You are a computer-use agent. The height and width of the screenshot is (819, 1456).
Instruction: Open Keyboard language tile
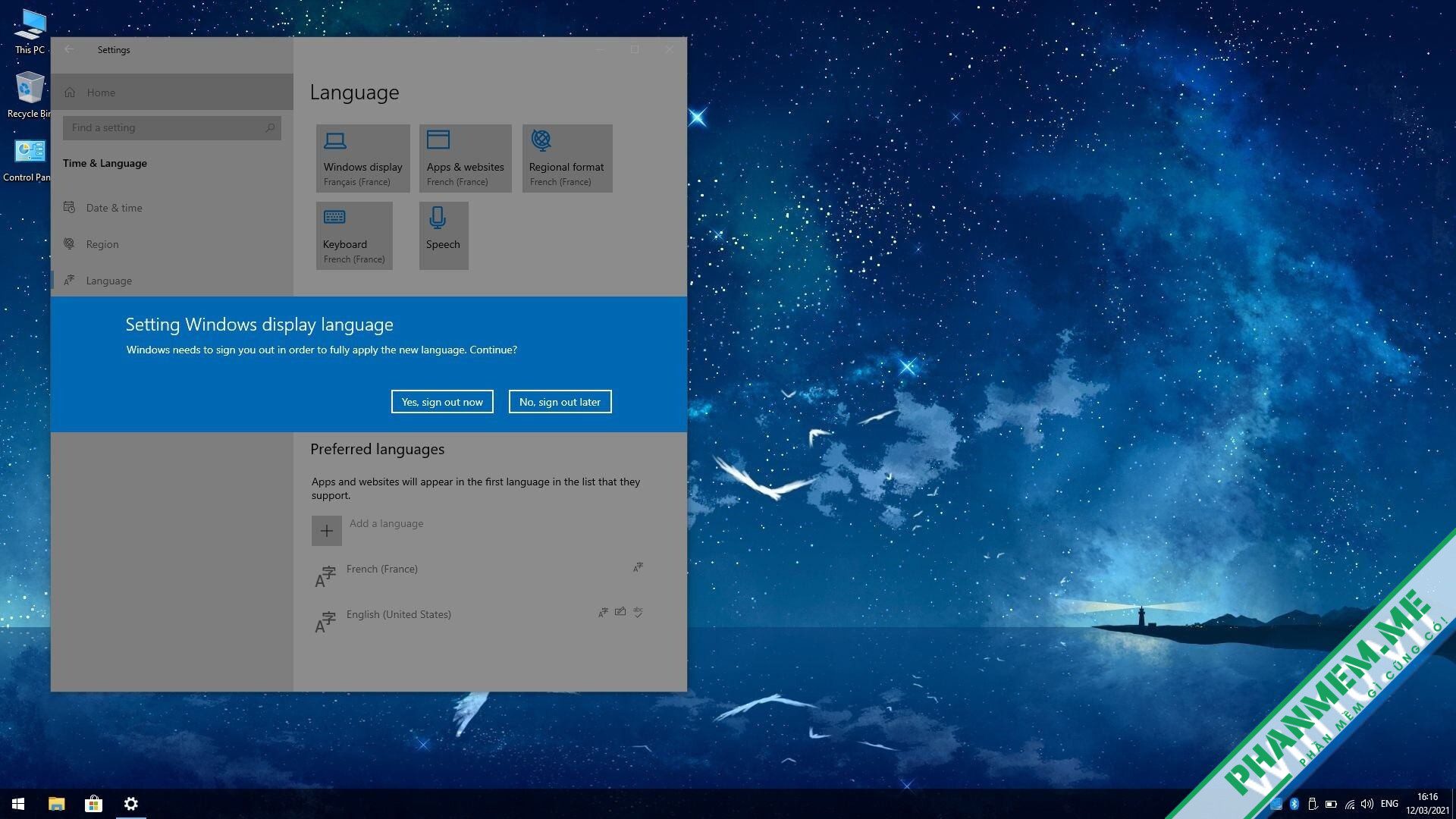click(354, 236)
